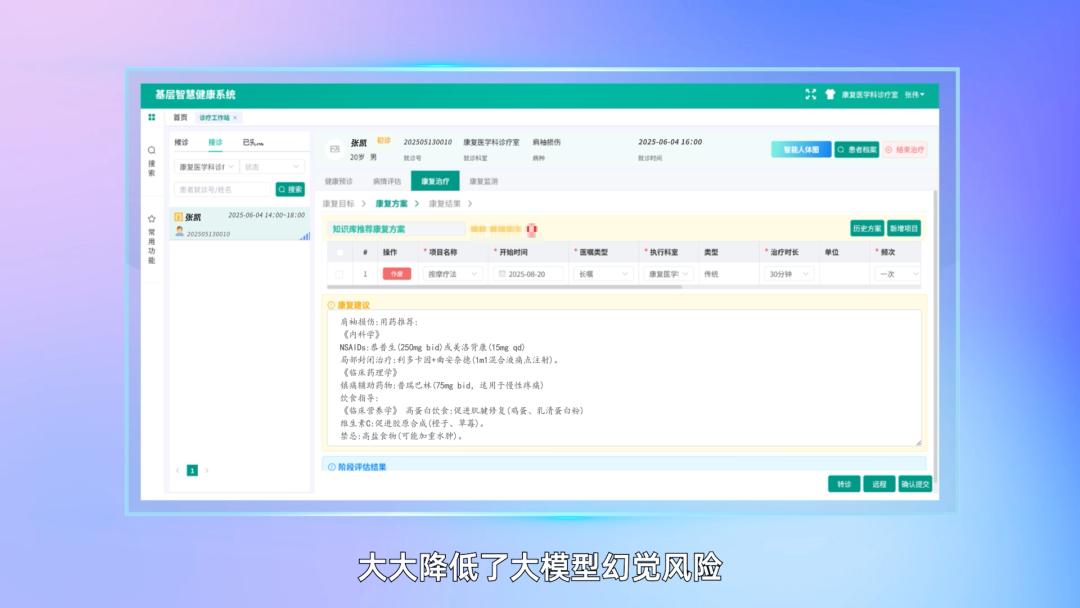1080x608 pixels.
Task: Select the 候诊 tab
Action: pyautogui.click(x=181, y=143)
